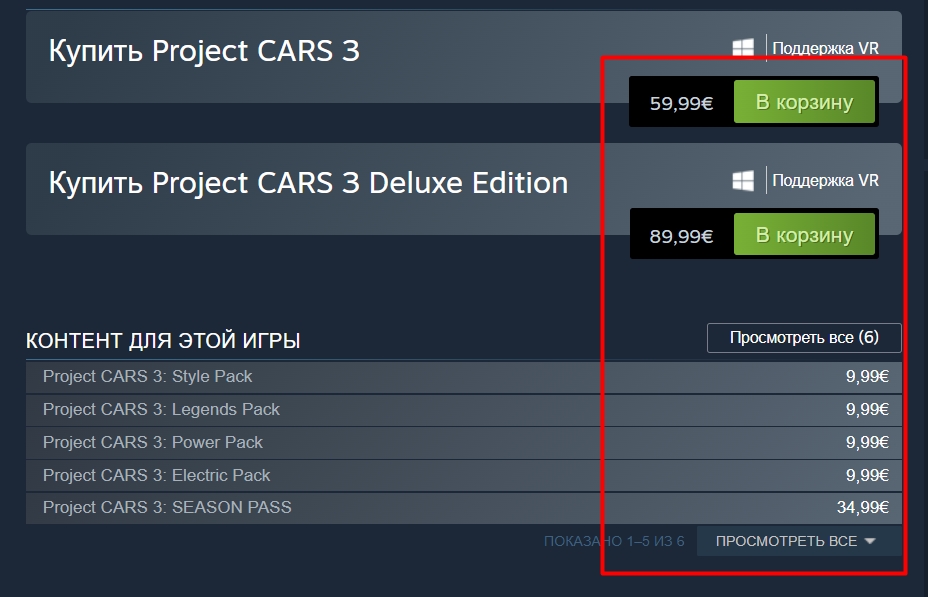This screenshot has width=928, height=597.
Task: Click 'Поддержка VR' label for Project CARS 3
Action: pos(825,48)
